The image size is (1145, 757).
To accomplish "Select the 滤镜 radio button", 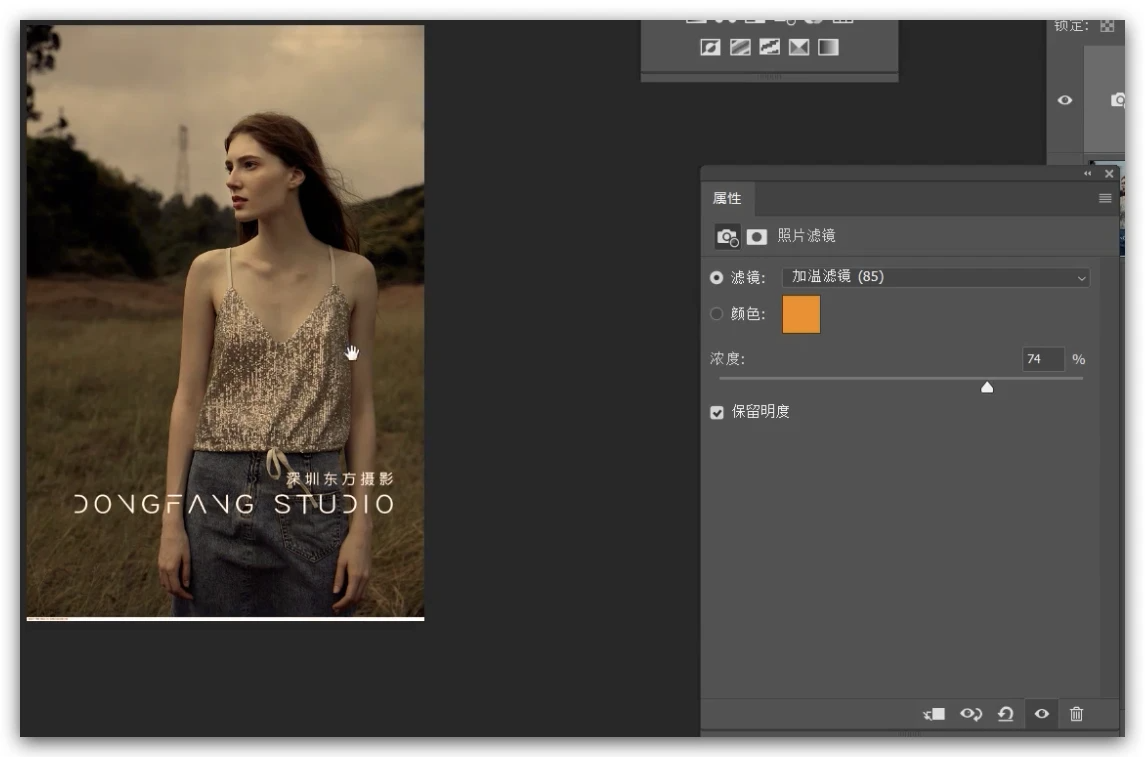I will [716, 277].
